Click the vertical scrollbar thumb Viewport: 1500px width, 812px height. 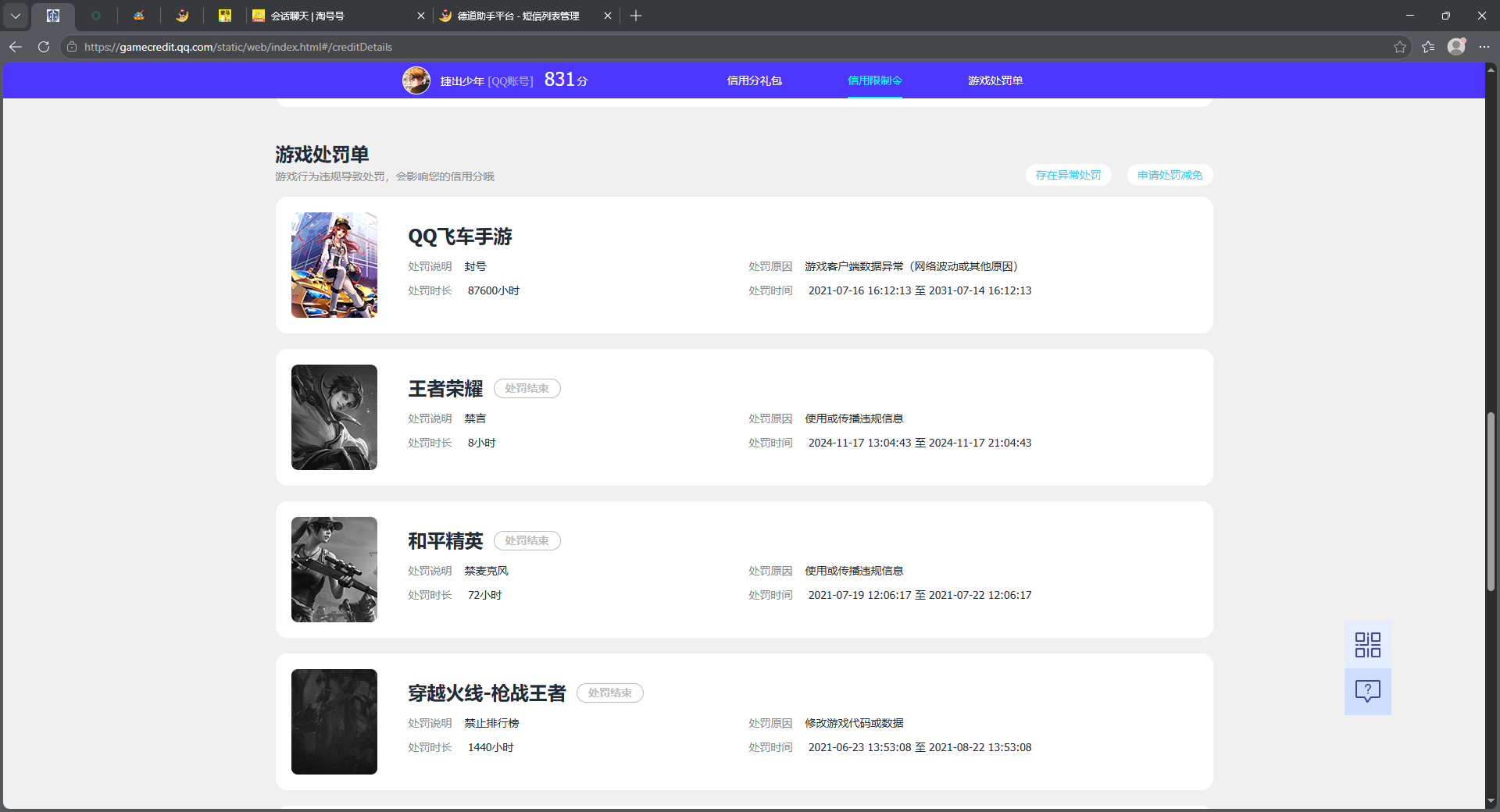tap(1491, 501)
